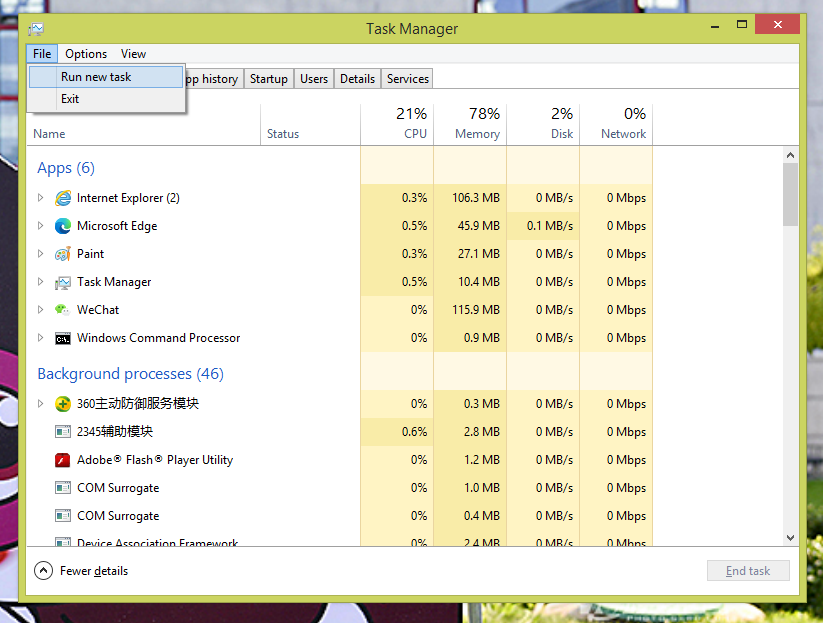Click the Fewer details link
The image size is (823, 623).
point(94,571)
